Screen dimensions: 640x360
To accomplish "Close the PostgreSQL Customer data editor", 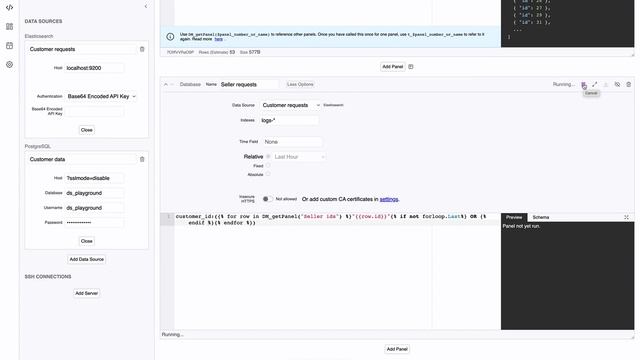I will pos(87,241).
